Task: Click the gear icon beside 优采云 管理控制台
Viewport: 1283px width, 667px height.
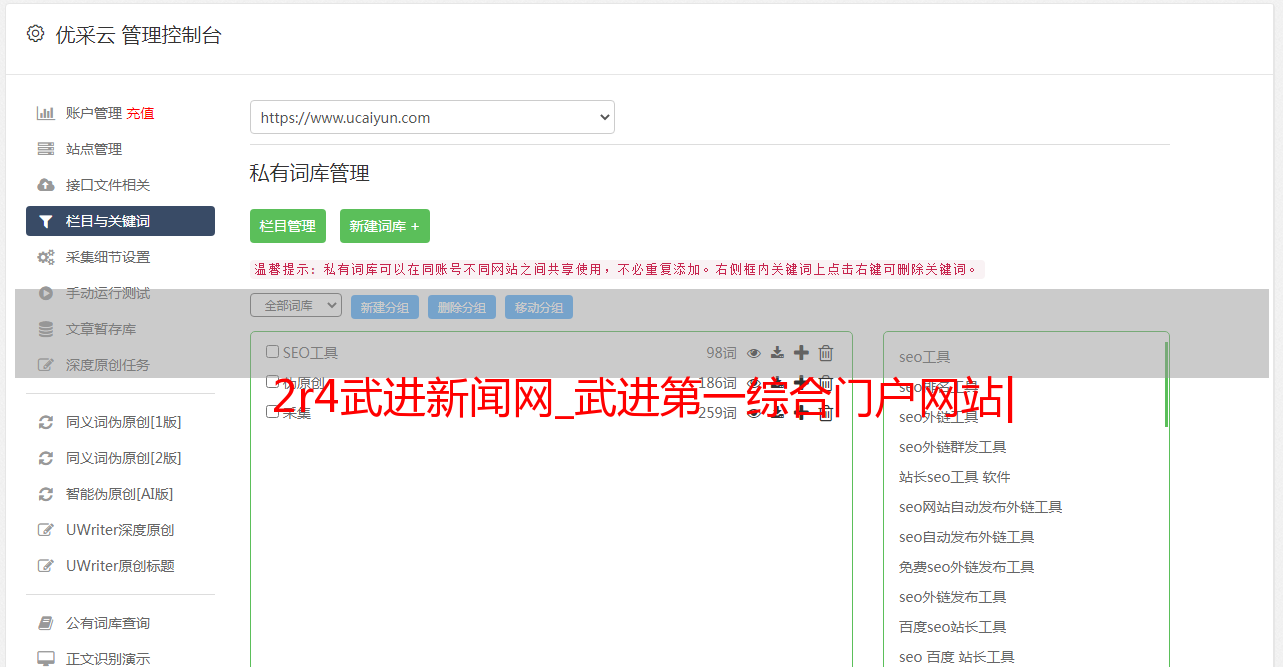Action: pyautogui.click(x=36, y=34)
